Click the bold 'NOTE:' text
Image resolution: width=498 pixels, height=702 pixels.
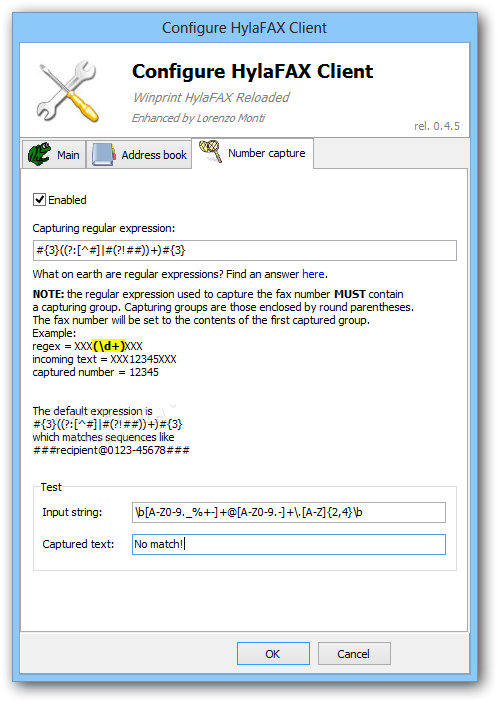click(48, 294)
